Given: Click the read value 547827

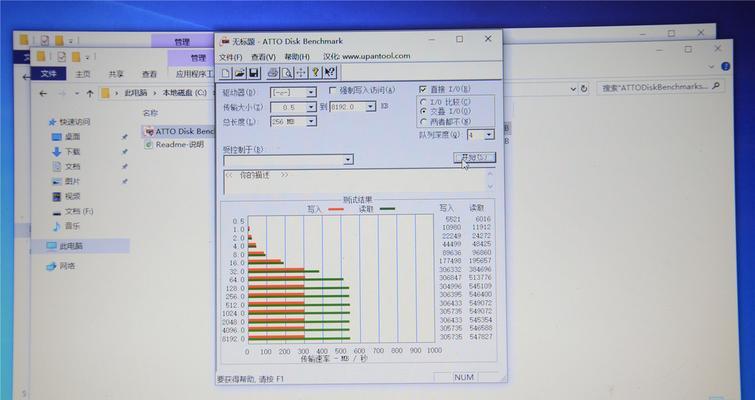Looking at the screenshot, I should pyautogui.click(x=481, y=337).
